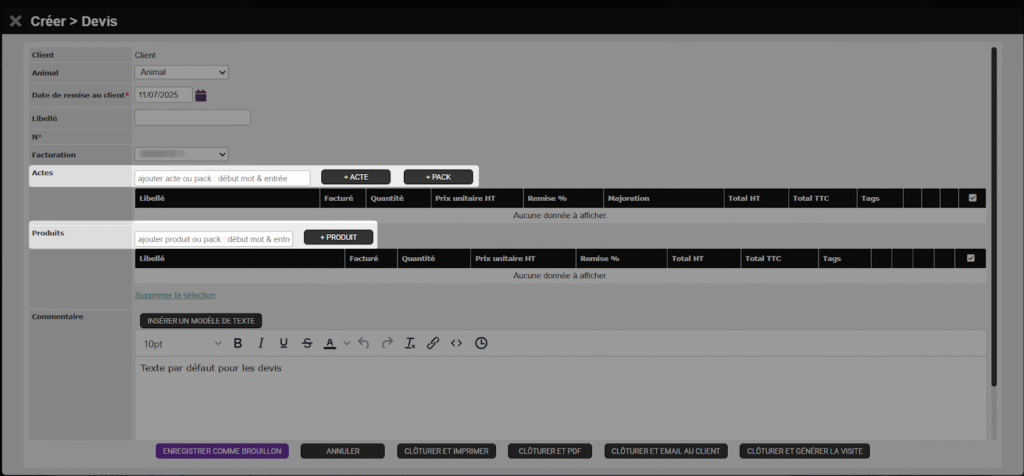1024x476 pixels.
Task: Open the calendar date picker icon
Action: click(201, 95)
